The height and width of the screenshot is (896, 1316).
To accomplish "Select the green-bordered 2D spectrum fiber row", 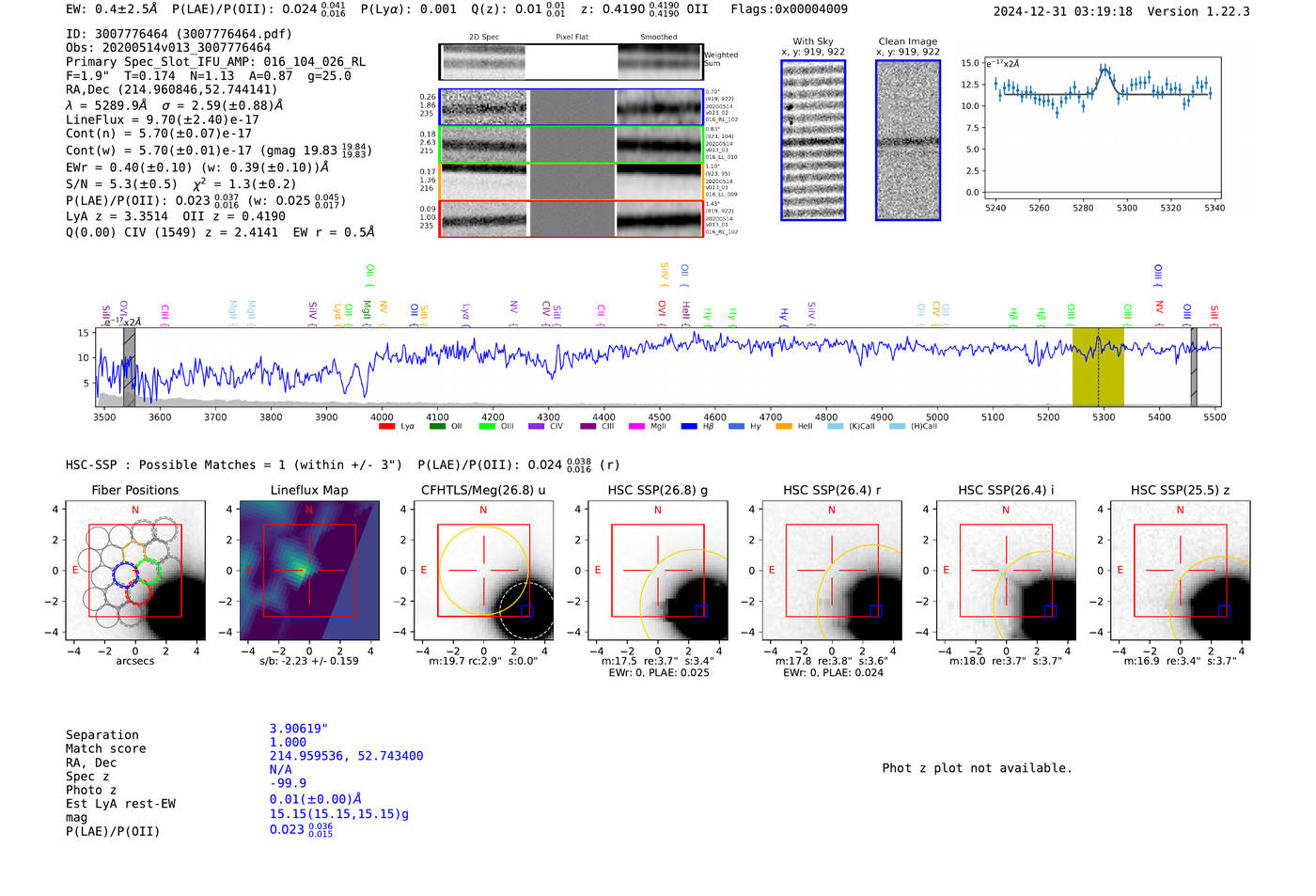I will 571,145.
